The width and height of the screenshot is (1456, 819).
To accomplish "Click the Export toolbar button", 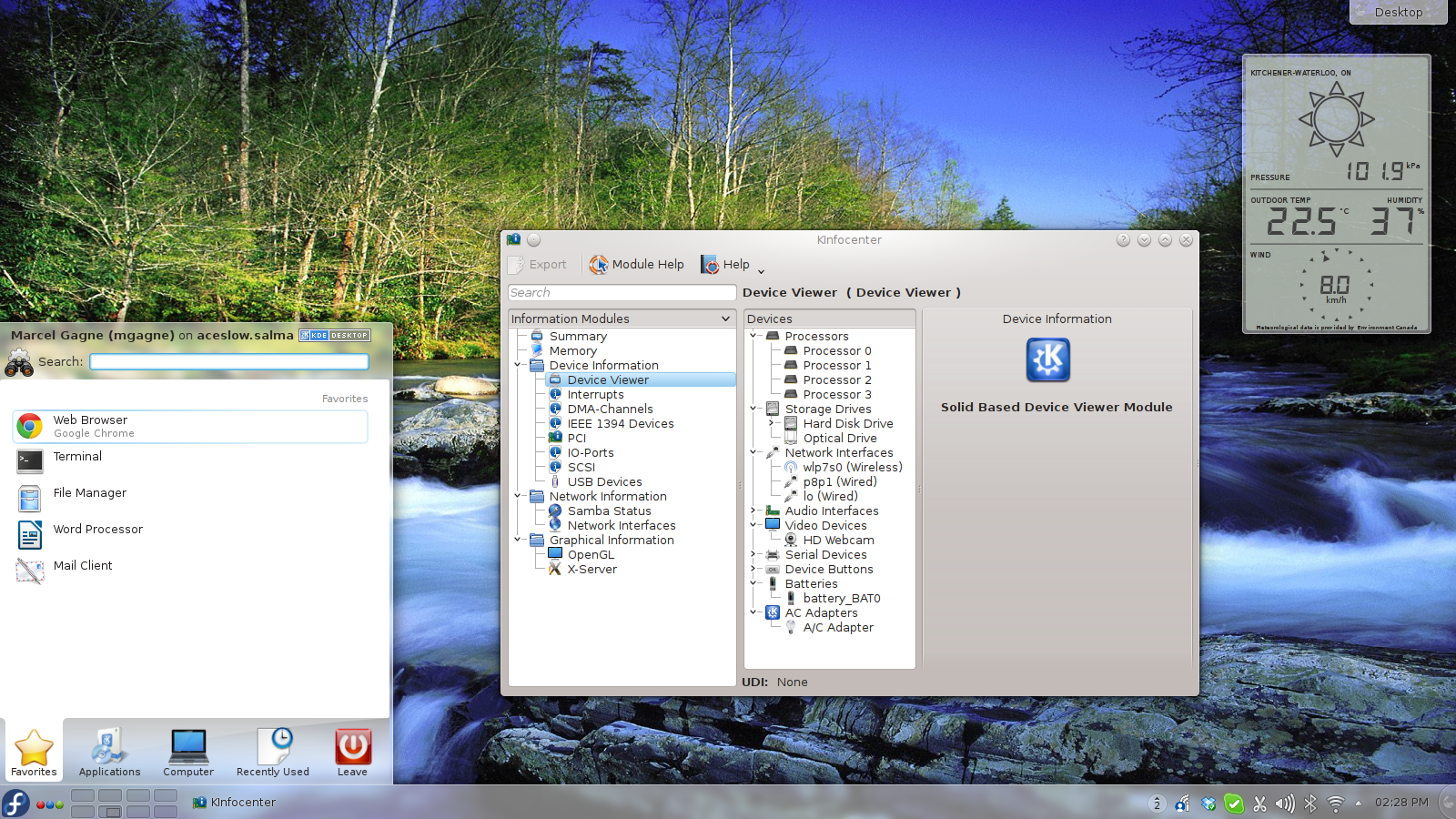I will coord(537,265).
